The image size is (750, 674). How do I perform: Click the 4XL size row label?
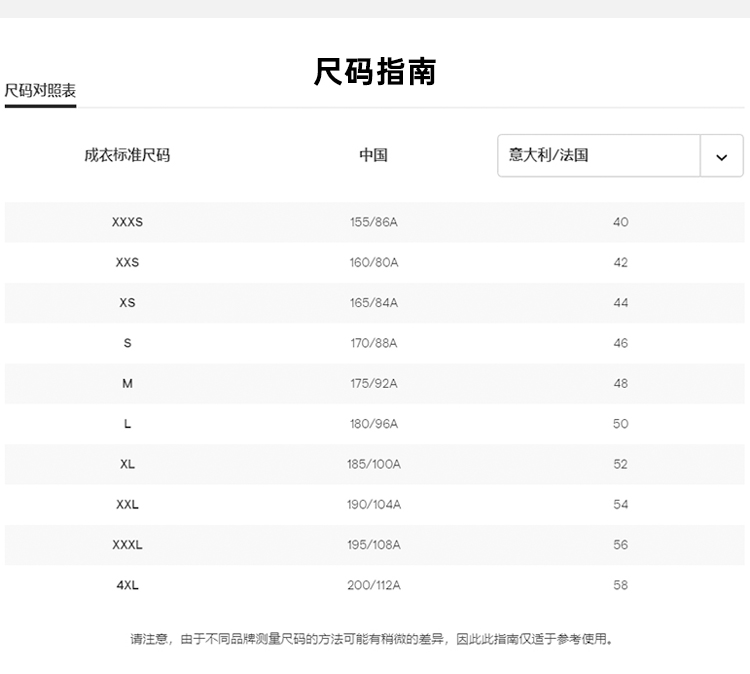click(127, 585)
